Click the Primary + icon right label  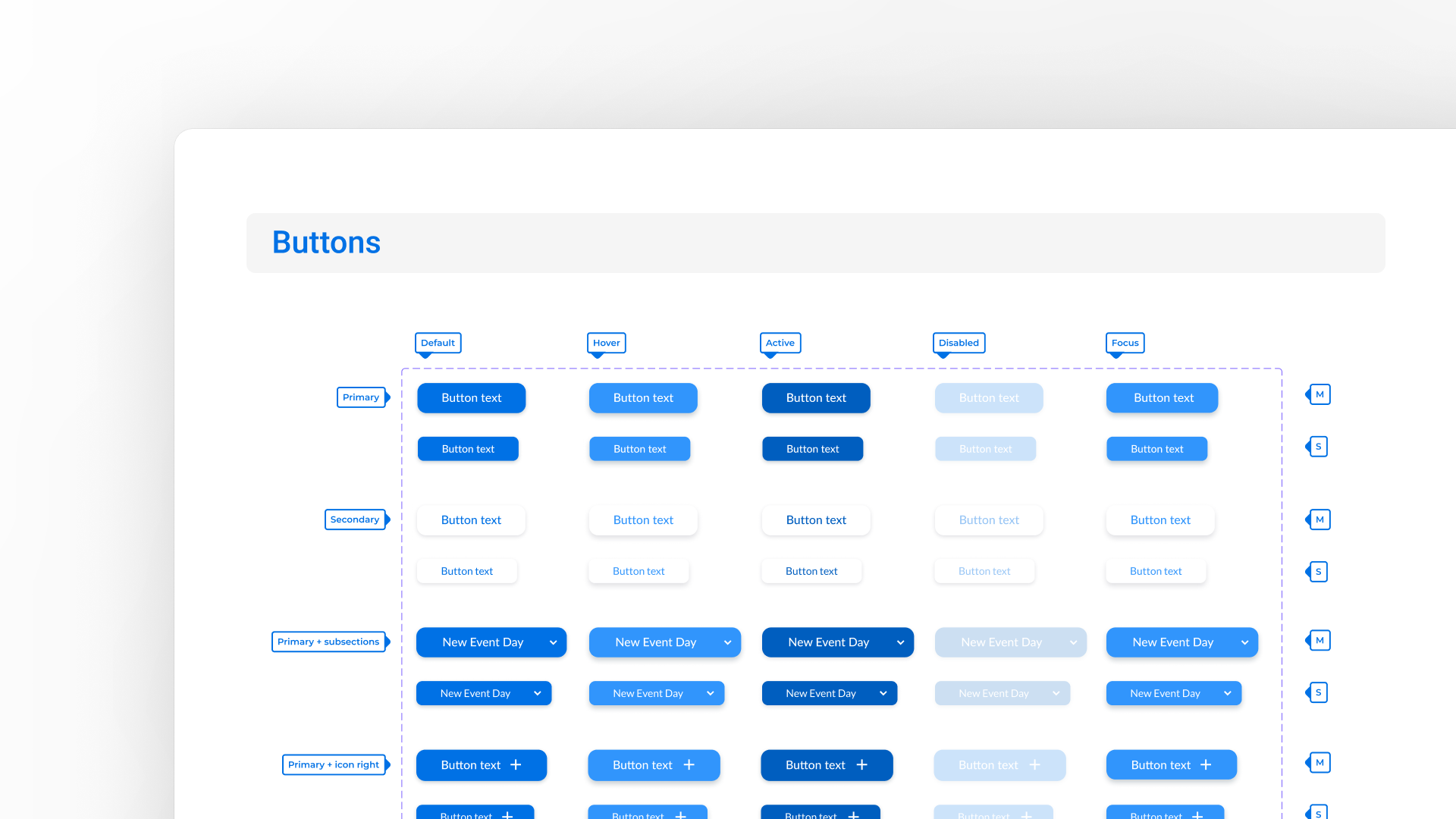(334, 764)
